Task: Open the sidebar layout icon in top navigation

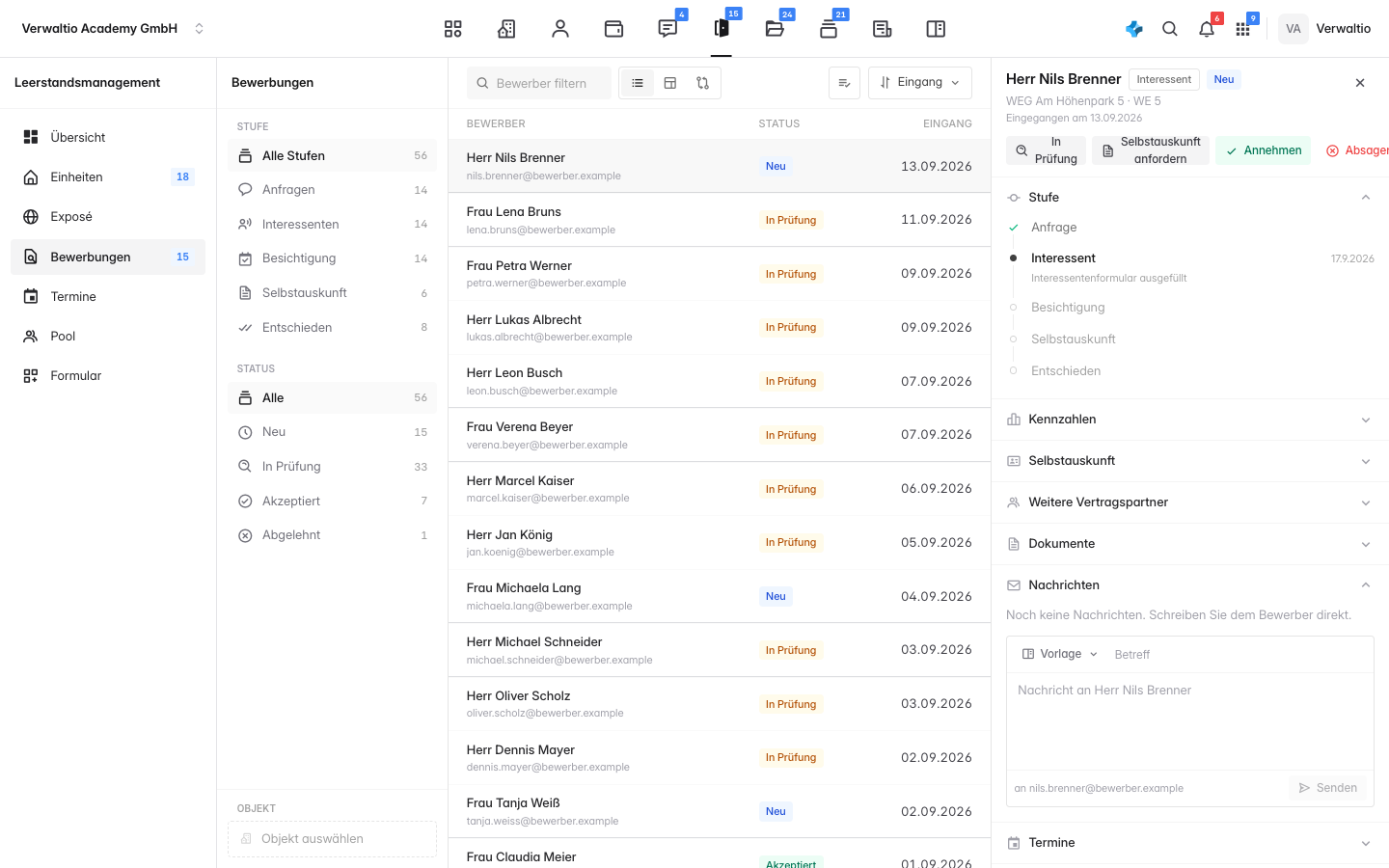Action: pyautogui.click(x=936, y=29)
